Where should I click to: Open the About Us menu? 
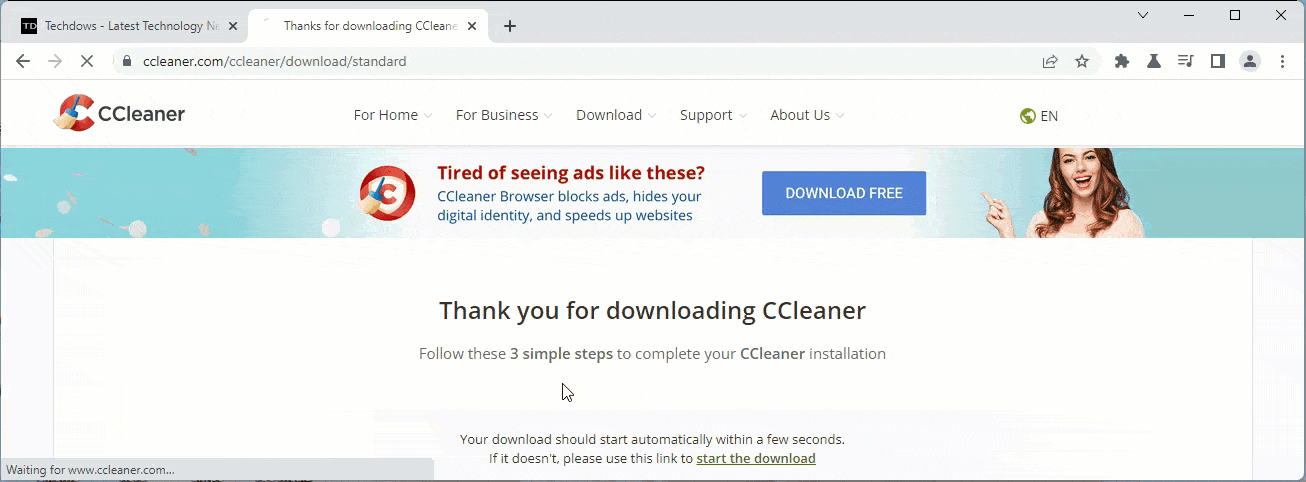(807, 115)
